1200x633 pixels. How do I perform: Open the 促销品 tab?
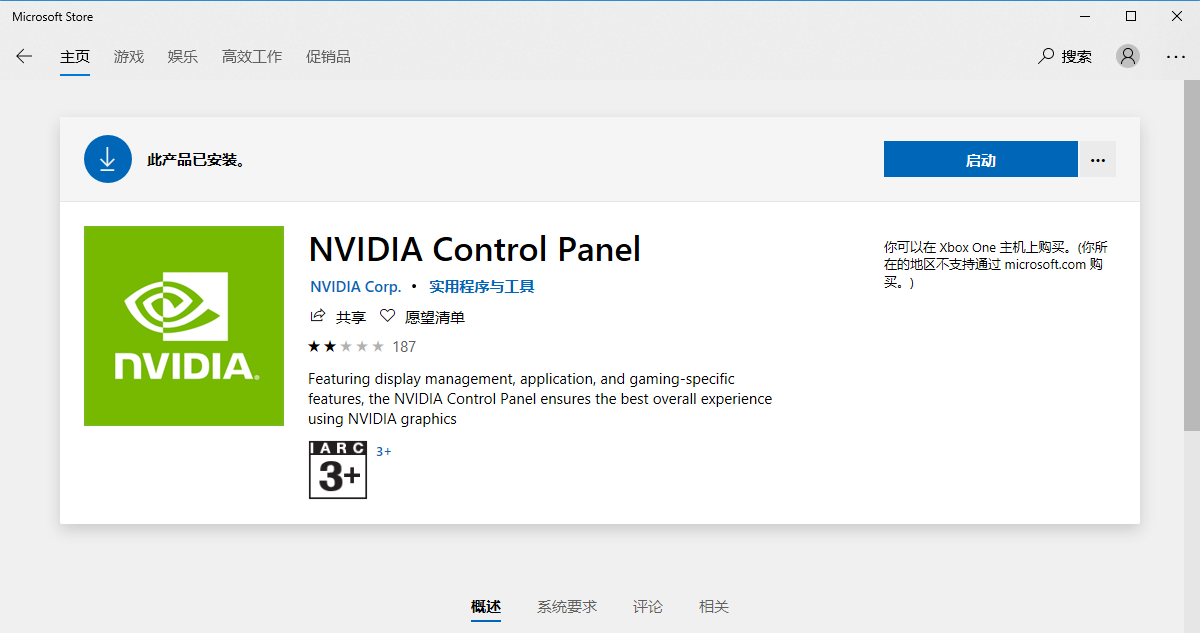pos(328,57)
